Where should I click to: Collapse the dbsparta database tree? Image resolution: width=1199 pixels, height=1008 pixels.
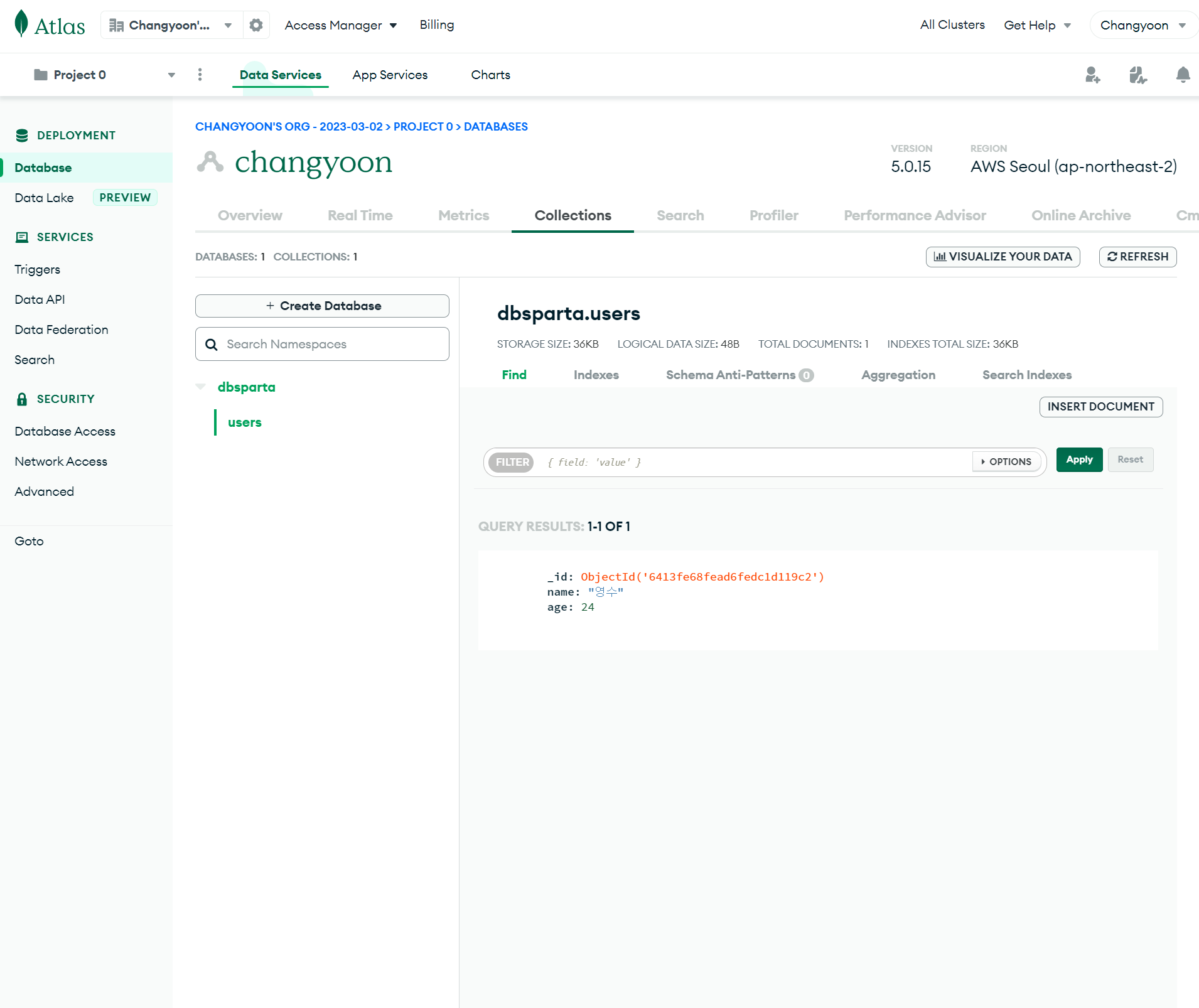coord(201,387)
